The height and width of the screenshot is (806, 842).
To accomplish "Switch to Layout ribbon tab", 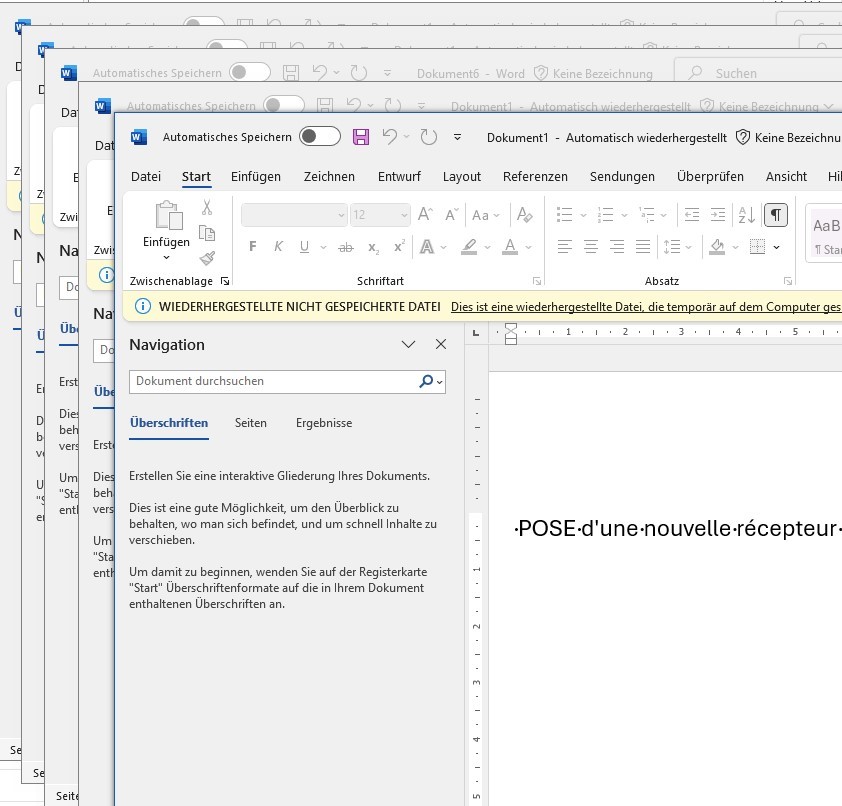I will pos(462,177).
